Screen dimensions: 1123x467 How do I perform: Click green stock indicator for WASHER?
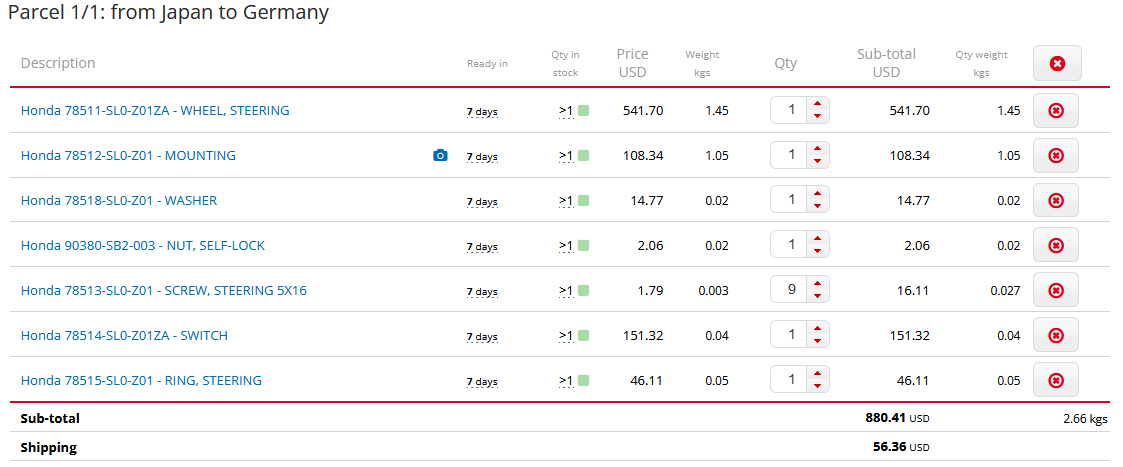tap(583, 201)
